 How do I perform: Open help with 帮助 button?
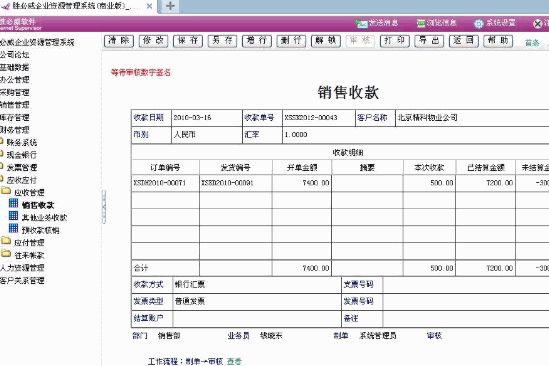click(x=498, y=41)
